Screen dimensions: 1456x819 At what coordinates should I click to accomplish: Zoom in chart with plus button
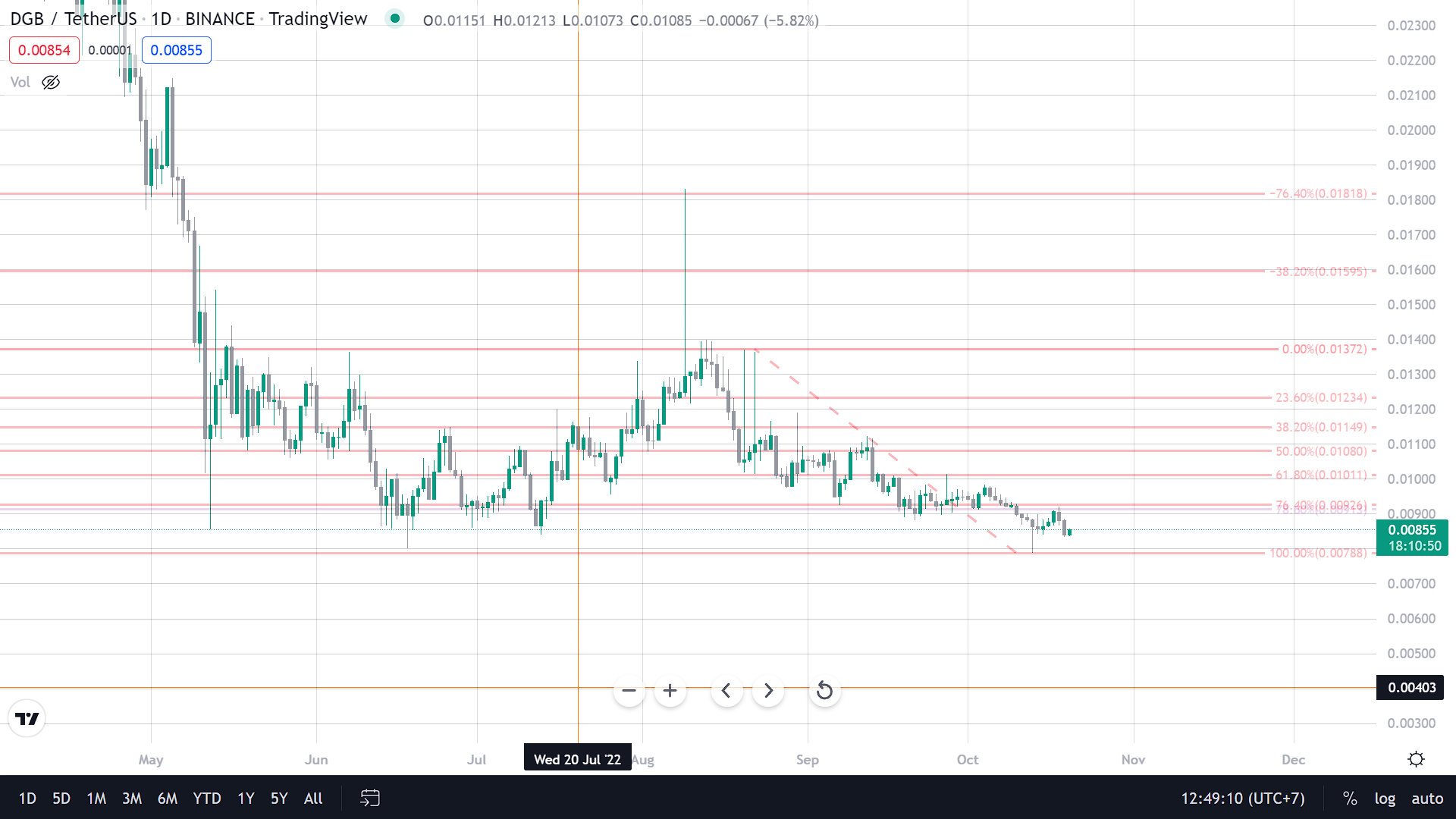pyautogui.click(x=670, y=691)
